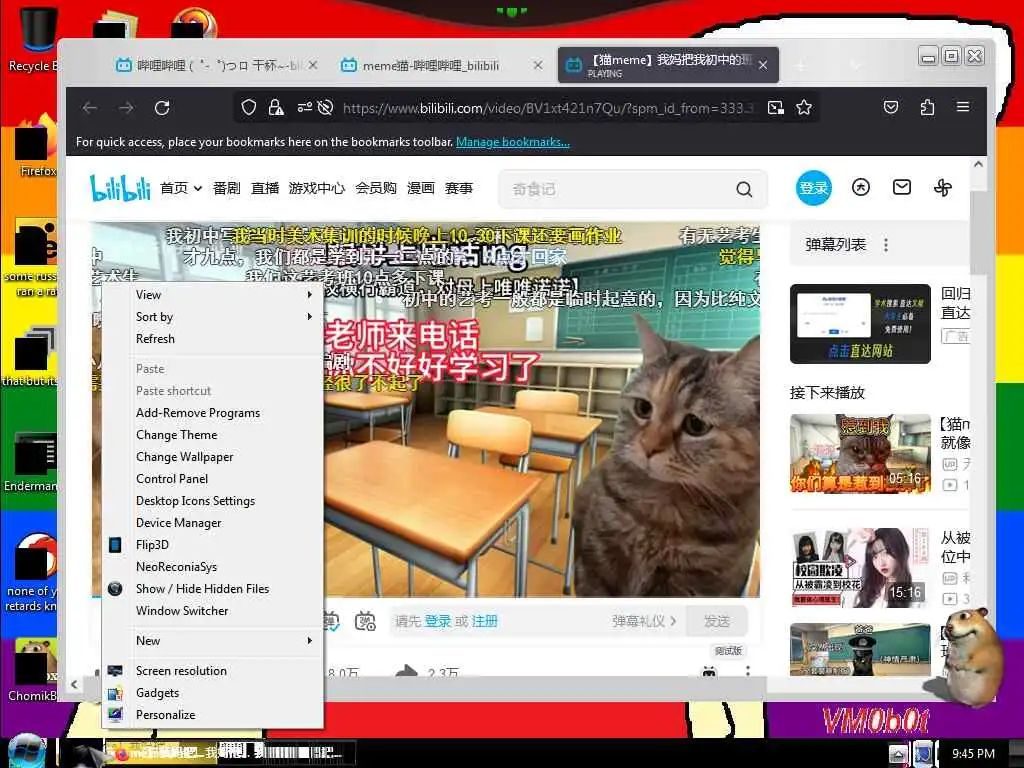The width and height of the screenshot is (1024, 768).
Task: Open Save to Pocket icon
Action: (x=891, y=107)
